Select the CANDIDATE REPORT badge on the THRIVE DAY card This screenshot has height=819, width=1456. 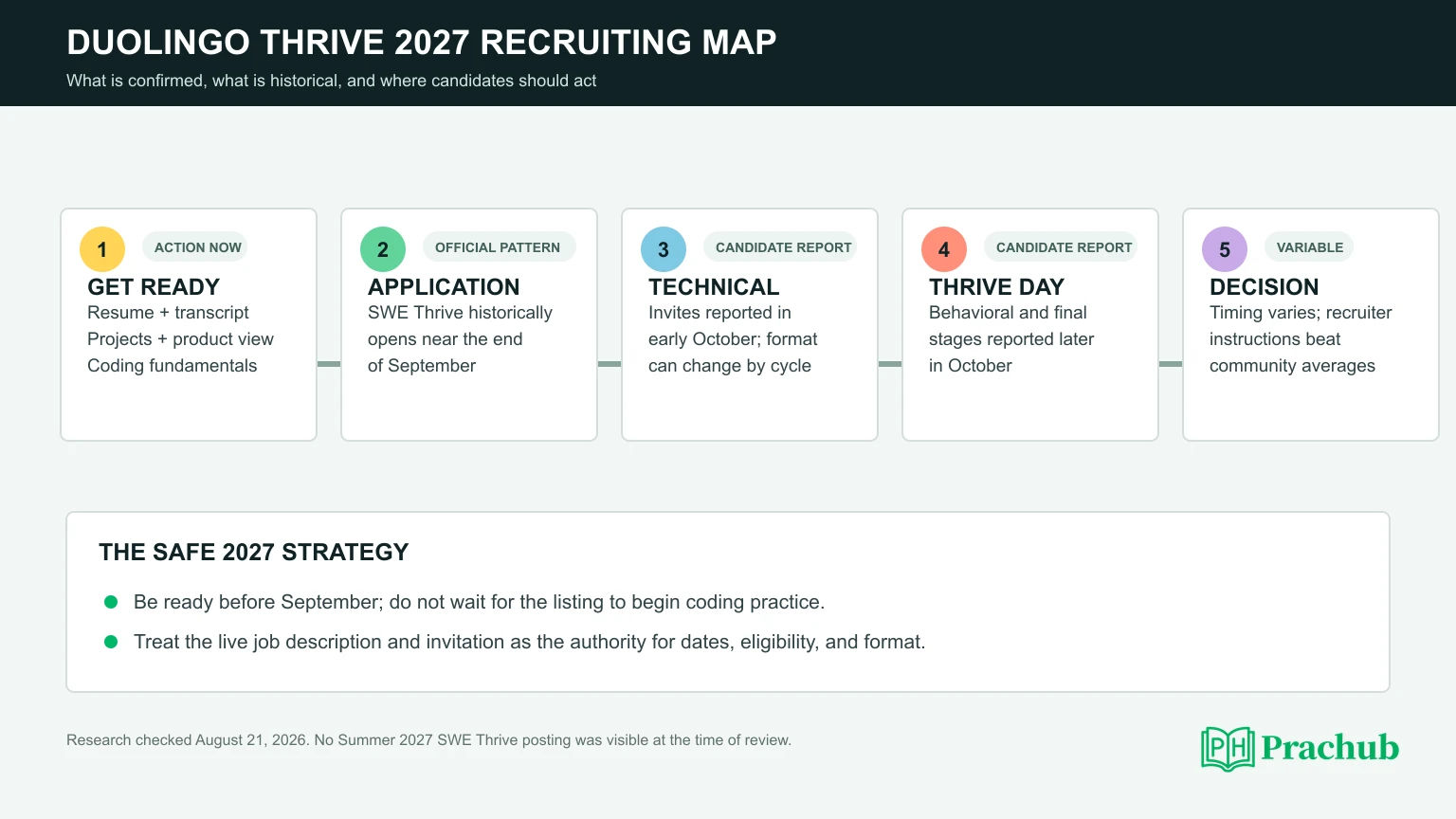pos(1061,247)
